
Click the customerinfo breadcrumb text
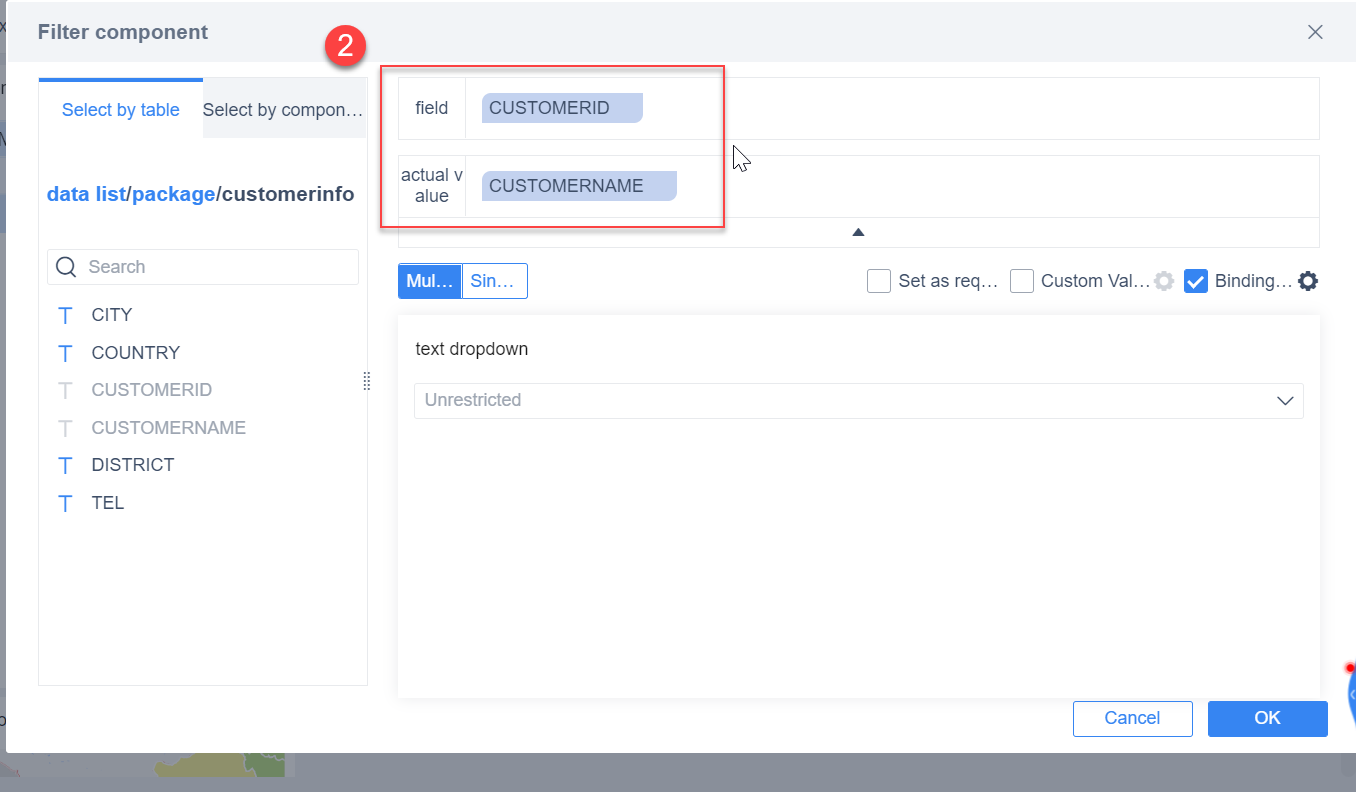[288, 194]
